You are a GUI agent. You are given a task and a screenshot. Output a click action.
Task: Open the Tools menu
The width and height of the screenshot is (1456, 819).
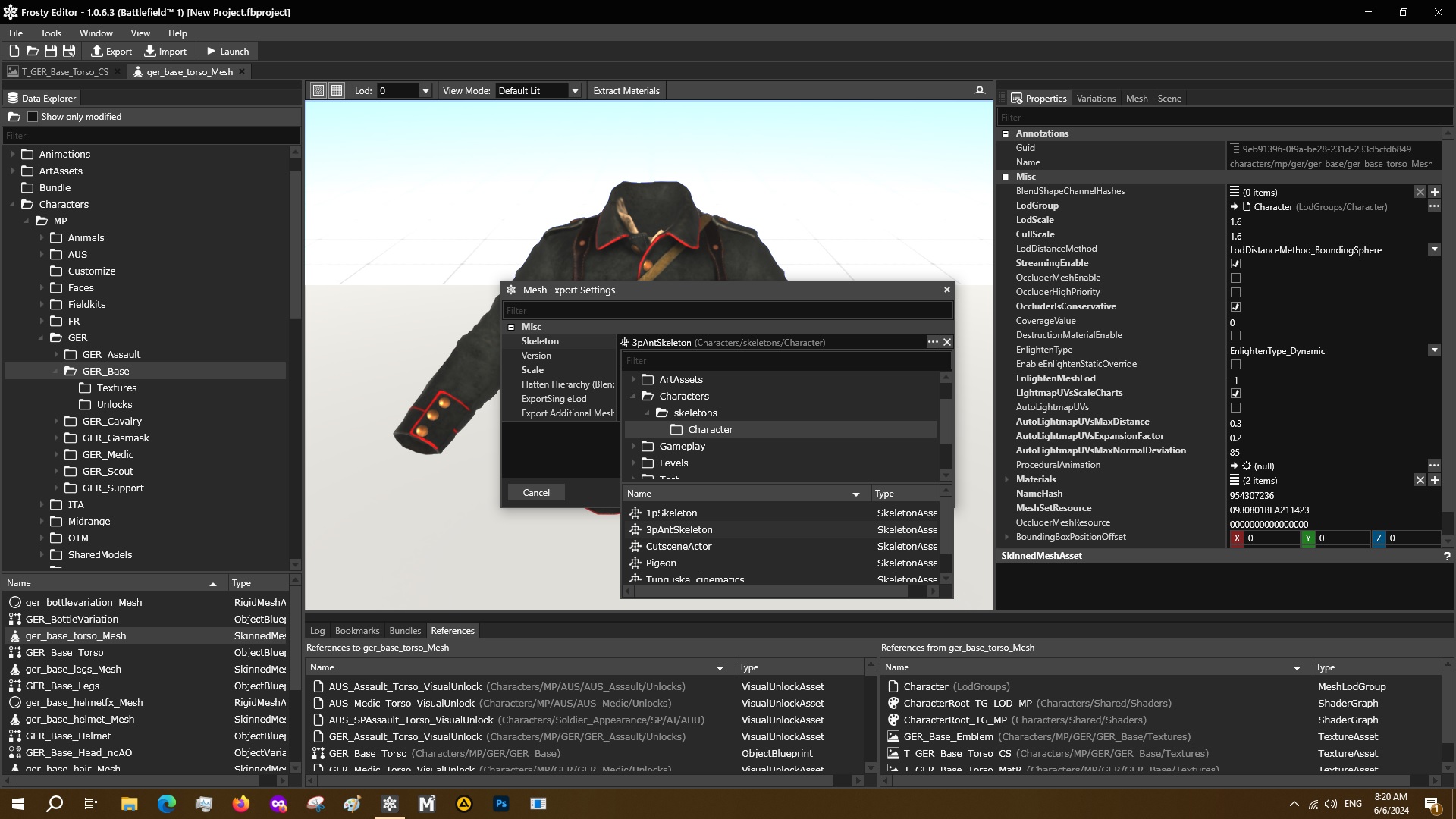click(x=51, y=33)
